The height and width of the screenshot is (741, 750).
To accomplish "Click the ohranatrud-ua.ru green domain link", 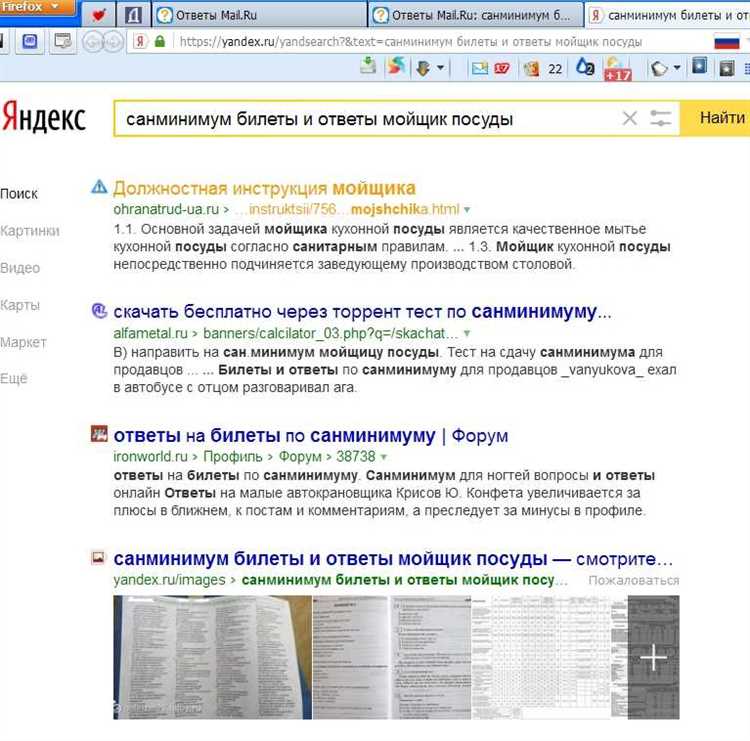I will coord(165,210).
